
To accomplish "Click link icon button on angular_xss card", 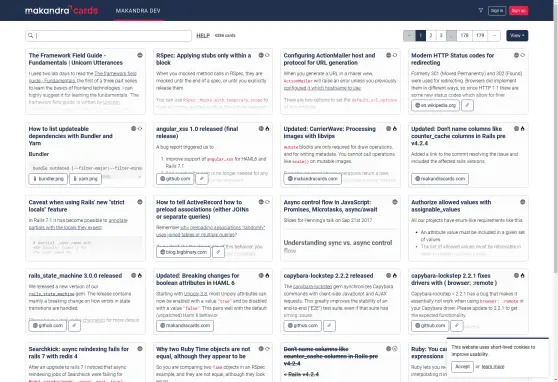I will (201, 179).
